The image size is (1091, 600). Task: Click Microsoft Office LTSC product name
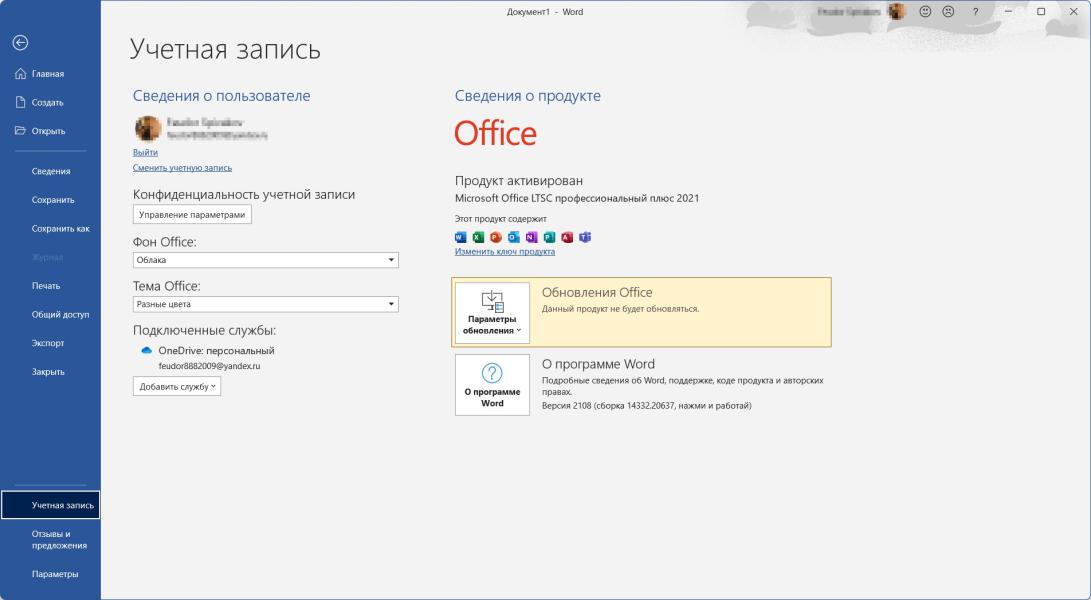(577, 198)
